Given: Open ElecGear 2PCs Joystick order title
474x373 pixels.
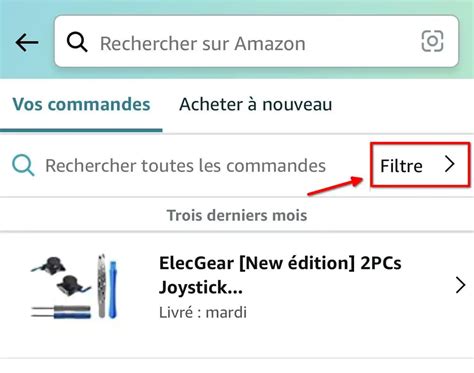Looking at the screenshot, I should tap(280, 275).
